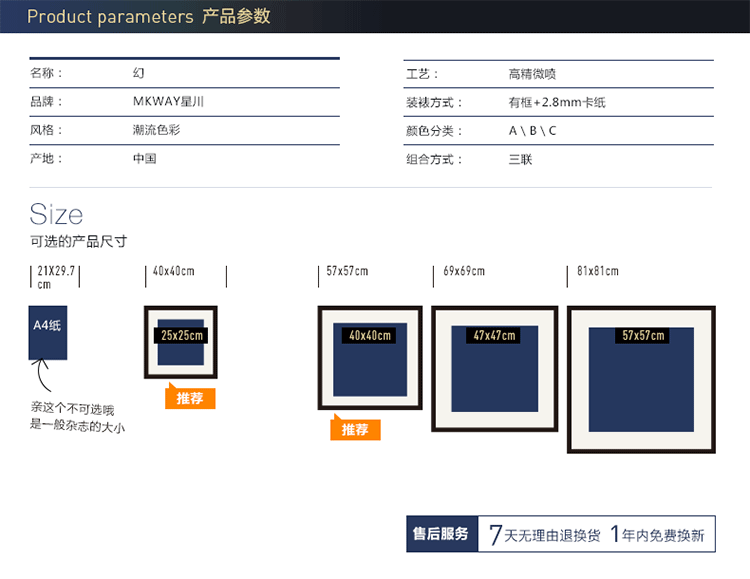Click the orange 推荐 badge under 57x57cm frame
Screen dimensions: 750x579
[355, 429]
